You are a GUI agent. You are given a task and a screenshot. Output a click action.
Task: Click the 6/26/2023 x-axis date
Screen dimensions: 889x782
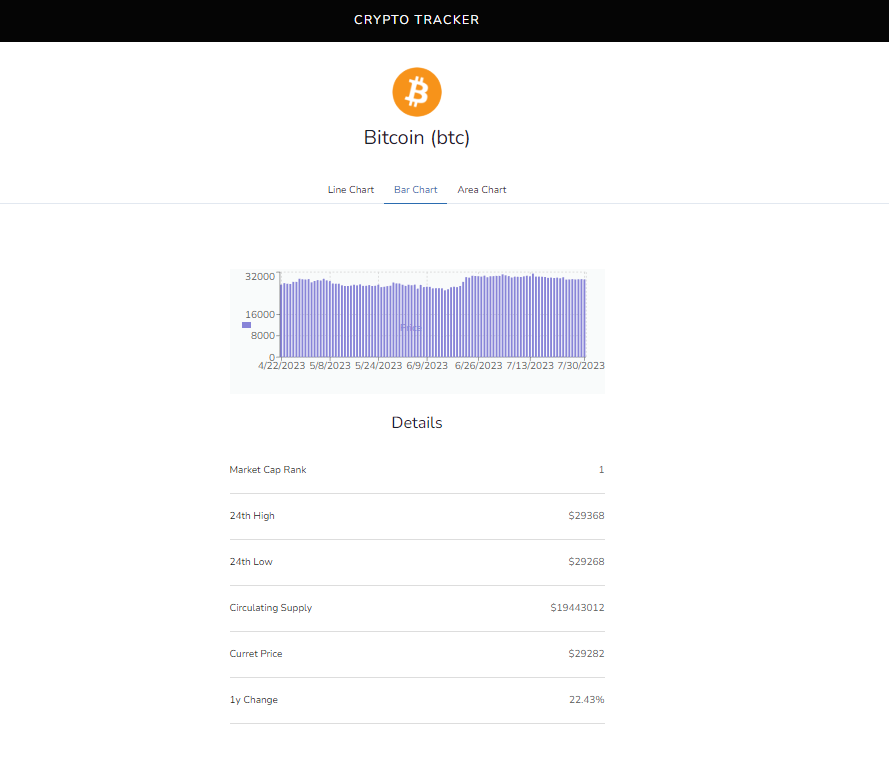479,366
